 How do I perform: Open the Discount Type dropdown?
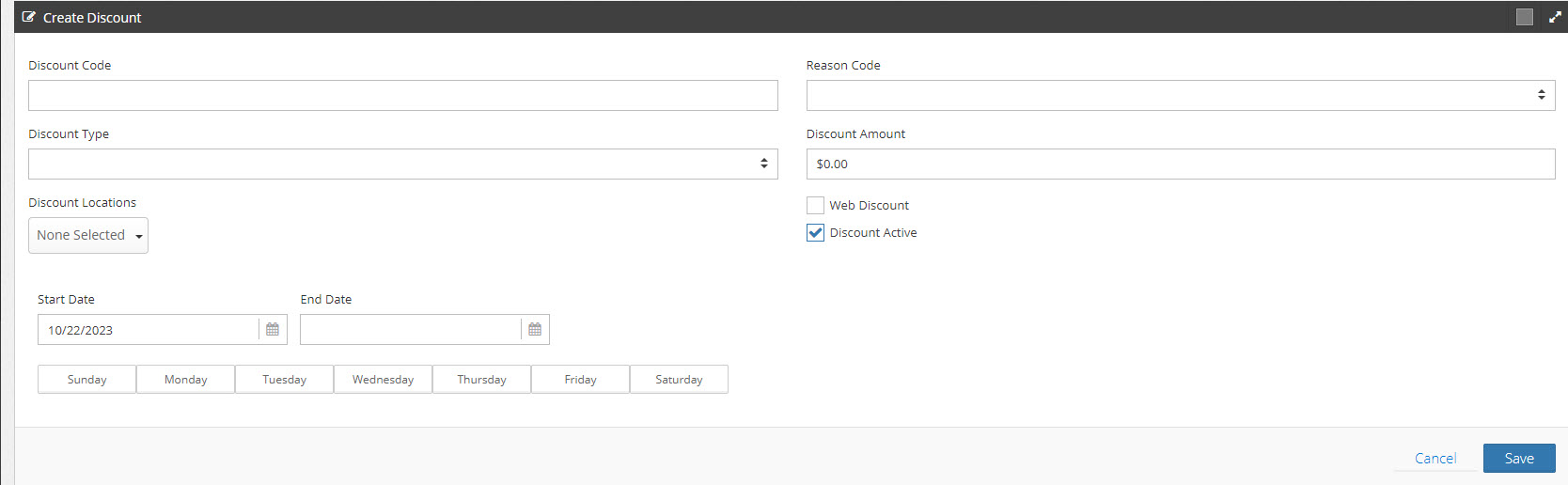click(x=403, y=164)
